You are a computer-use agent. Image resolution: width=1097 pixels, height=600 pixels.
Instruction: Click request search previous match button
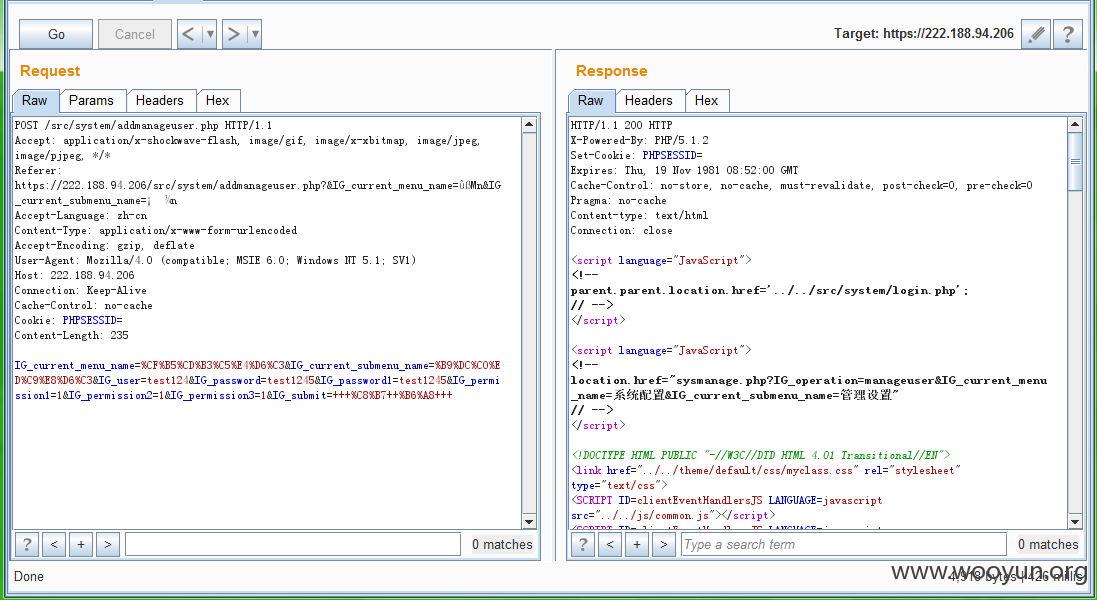point(54,544)
